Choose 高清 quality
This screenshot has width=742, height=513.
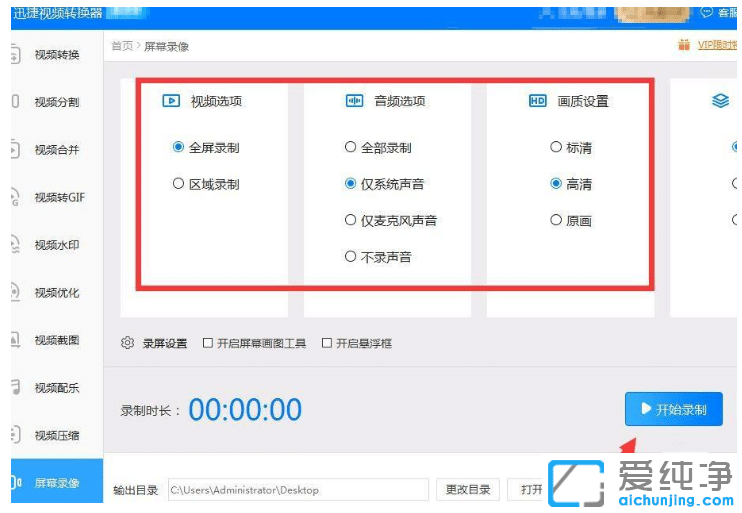click(571, 184)
